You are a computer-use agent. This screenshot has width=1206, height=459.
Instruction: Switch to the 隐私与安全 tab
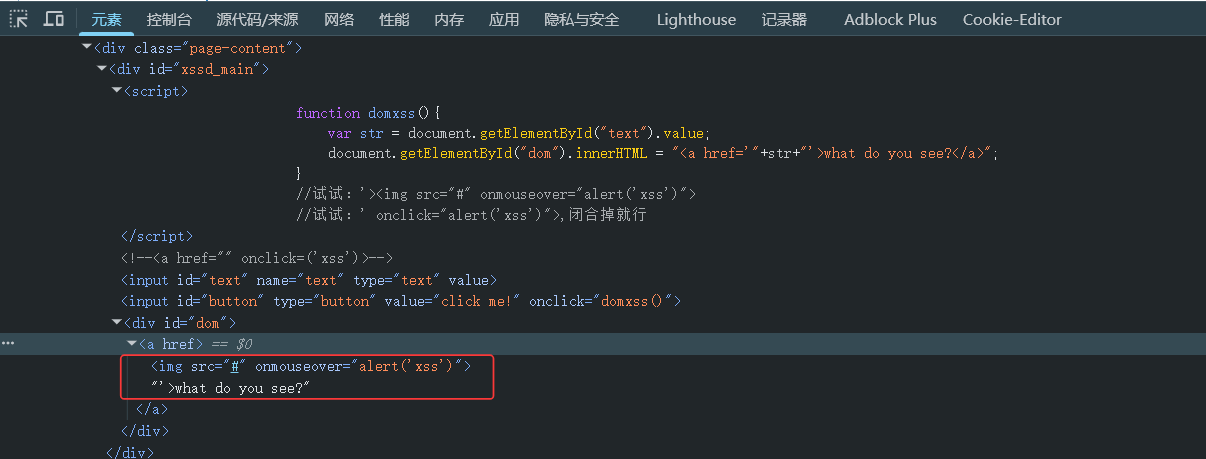pos(582,19)
